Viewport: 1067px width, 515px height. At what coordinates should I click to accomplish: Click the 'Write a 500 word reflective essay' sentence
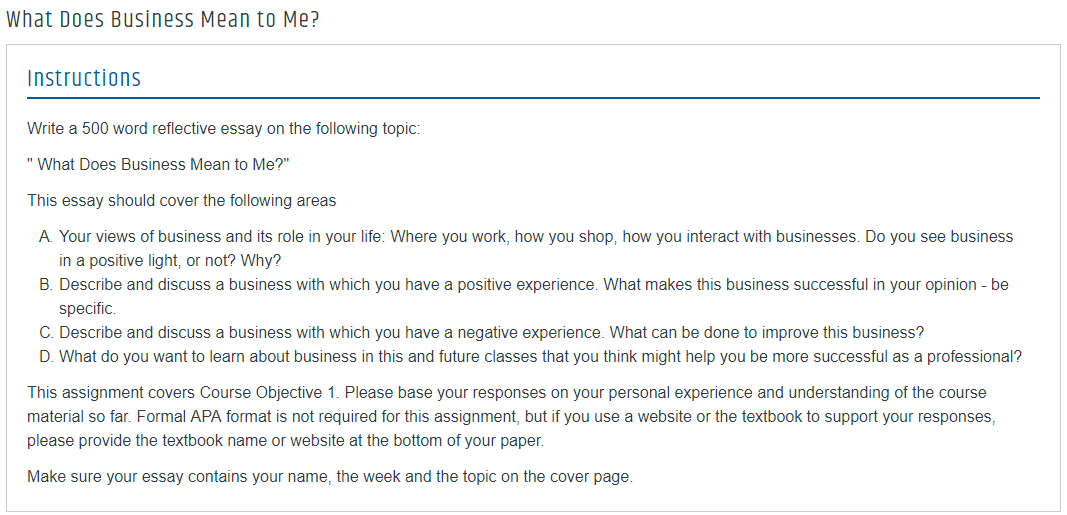224,129
